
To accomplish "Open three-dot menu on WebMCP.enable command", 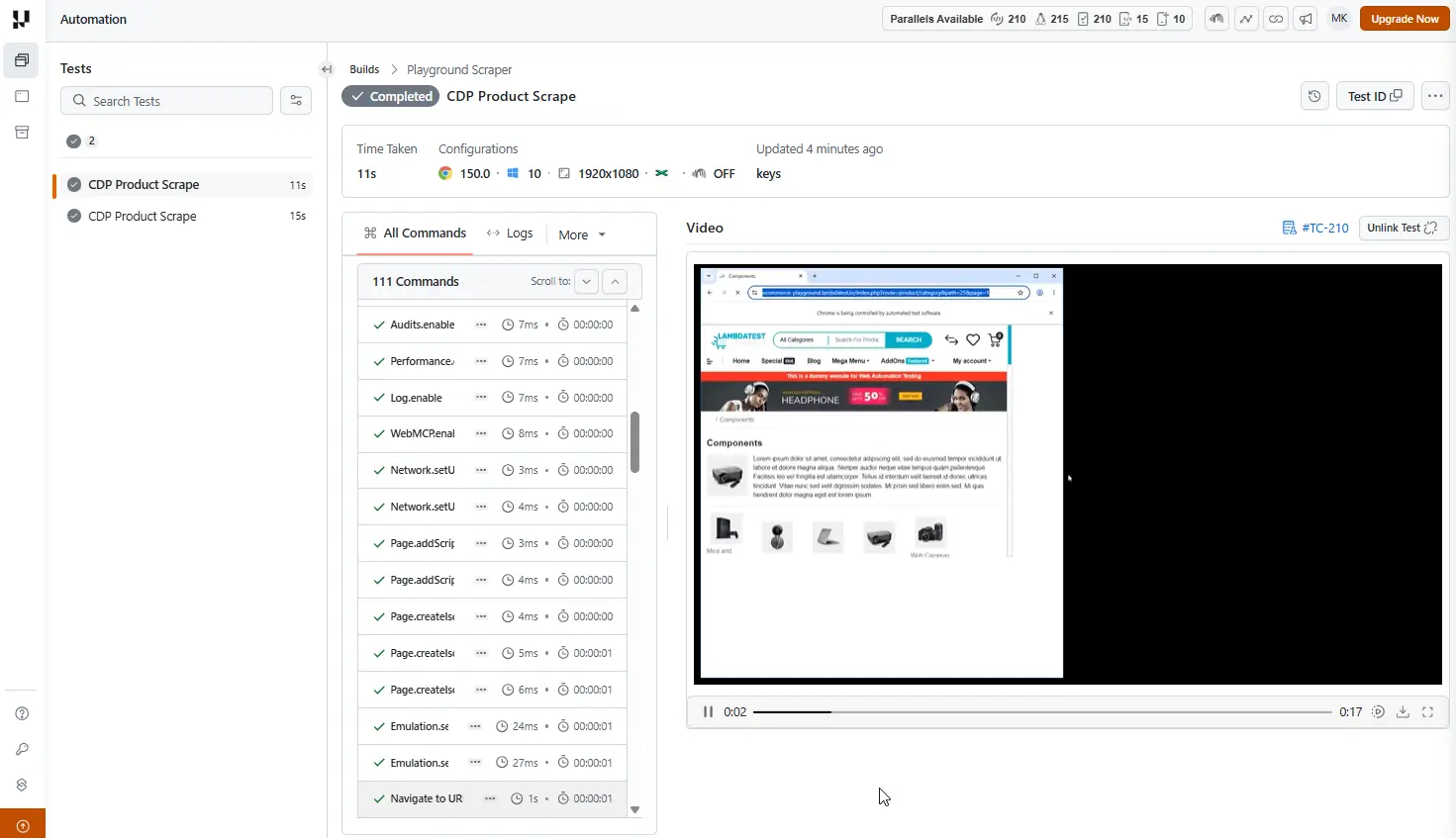I will click(481, 433).
